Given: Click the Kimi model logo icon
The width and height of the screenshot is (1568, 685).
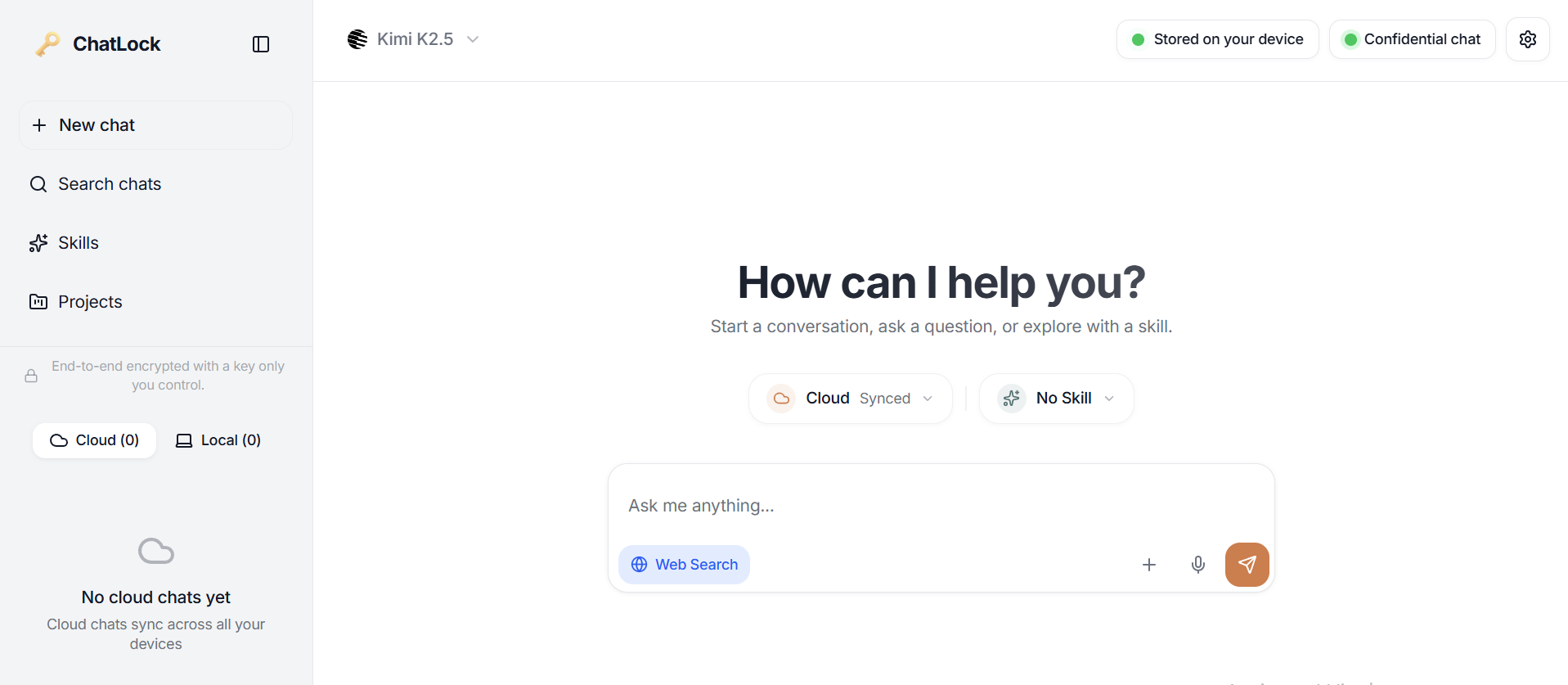Looking at the screenshot, I should [x=357, y=39].
